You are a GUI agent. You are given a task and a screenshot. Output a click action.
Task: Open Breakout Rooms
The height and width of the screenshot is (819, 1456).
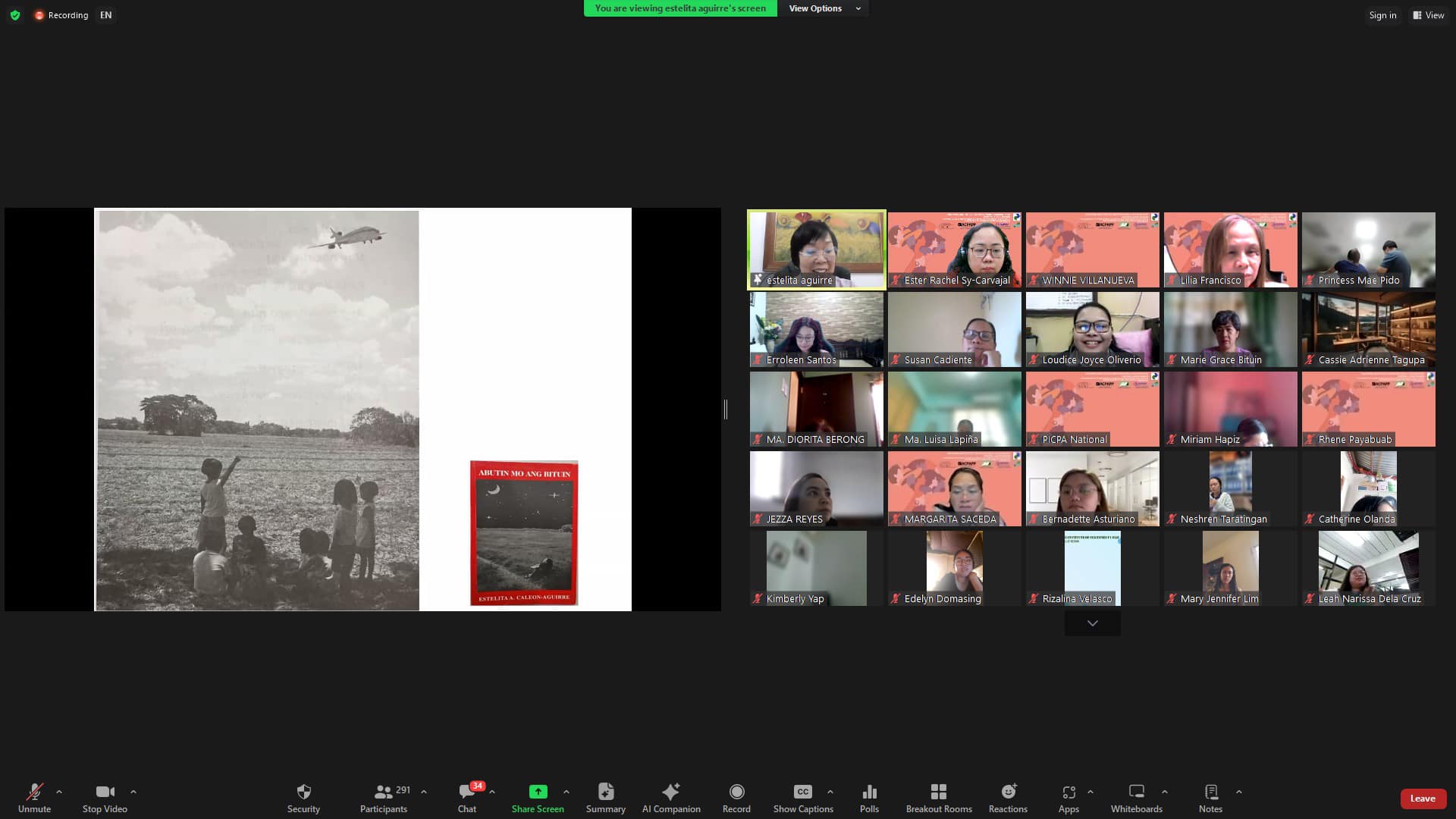point(939,798)
